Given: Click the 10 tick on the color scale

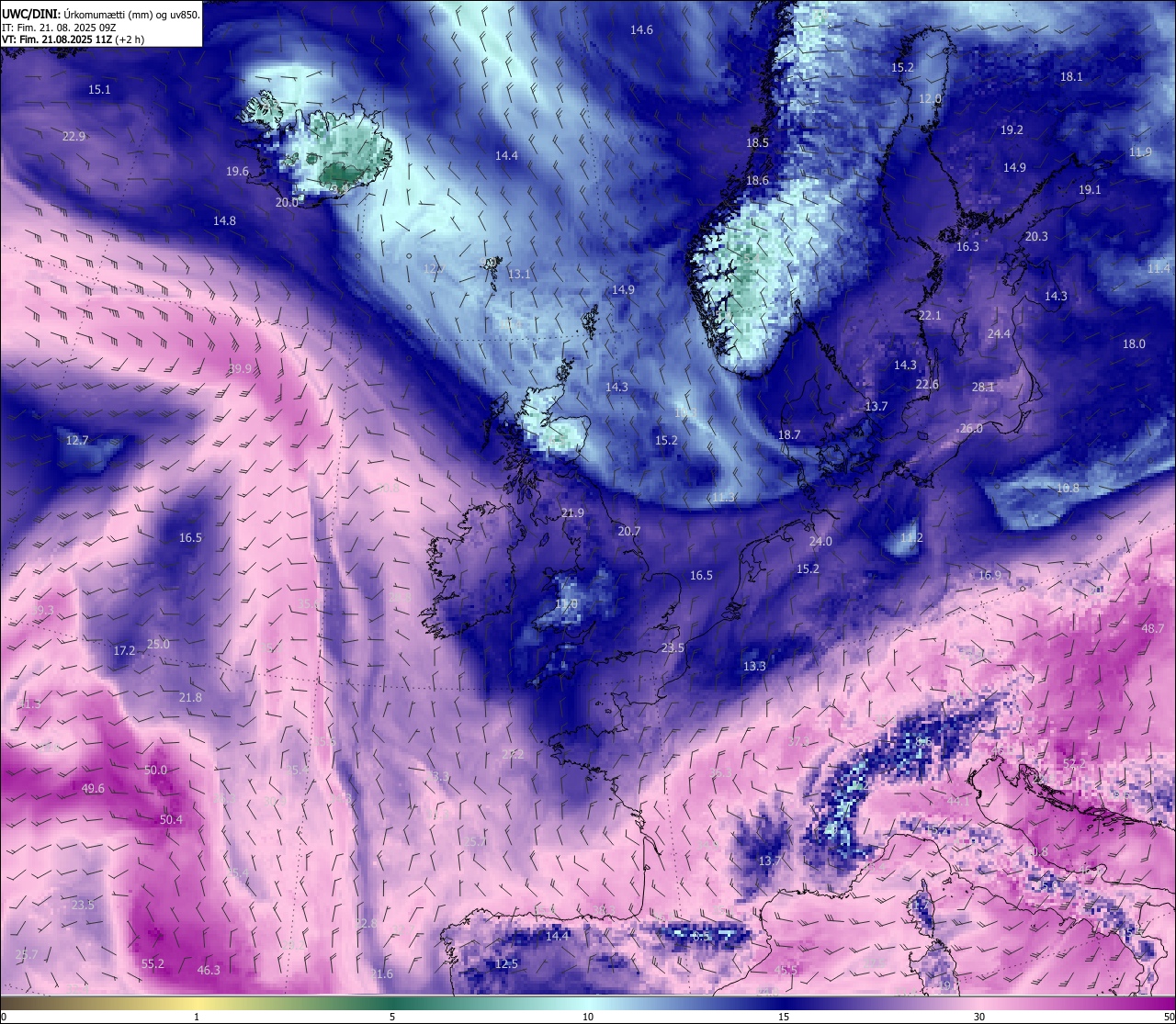Looking at the screenshot, I should tap(588, 1018).
